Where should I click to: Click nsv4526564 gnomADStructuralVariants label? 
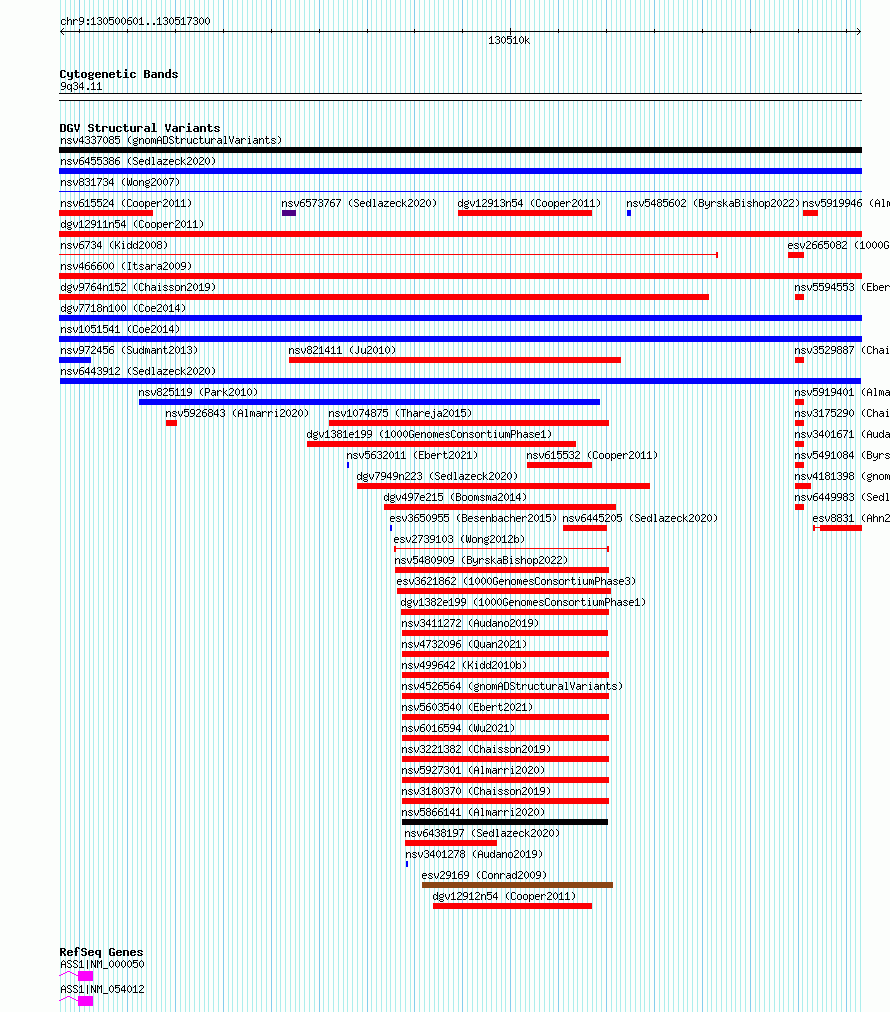(x=512, y=685)
